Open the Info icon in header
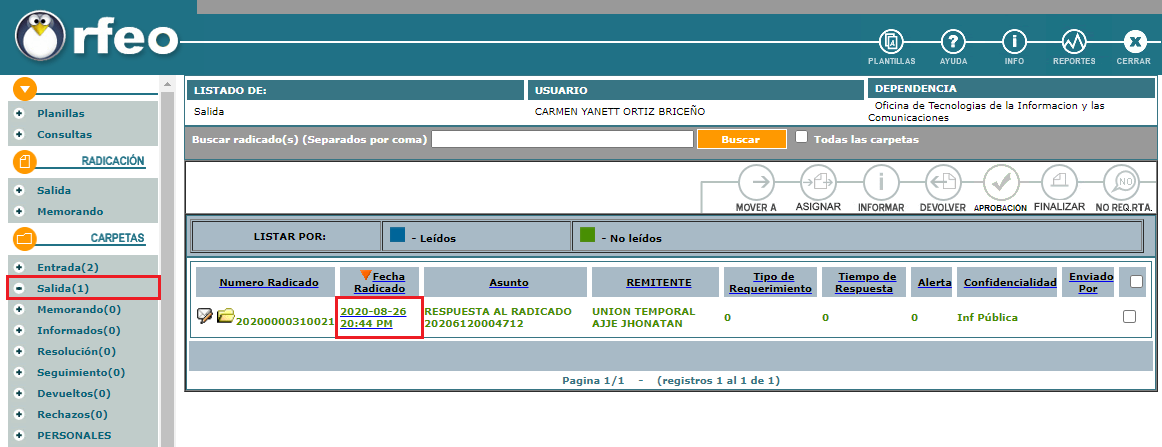The width and height of the screenshot is (1162, 447). pyautogui.click(x=1014, y=42)
